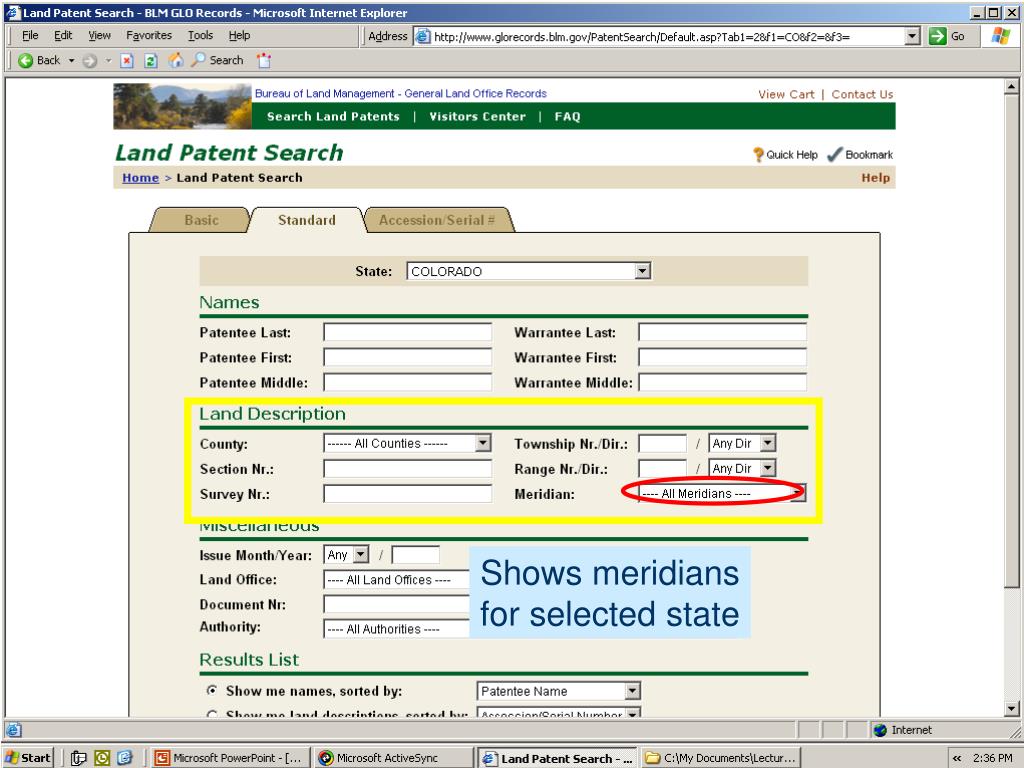This screenshot has height=768, width=1024.
Task: Open the View menu
Action: click(99, 35)
